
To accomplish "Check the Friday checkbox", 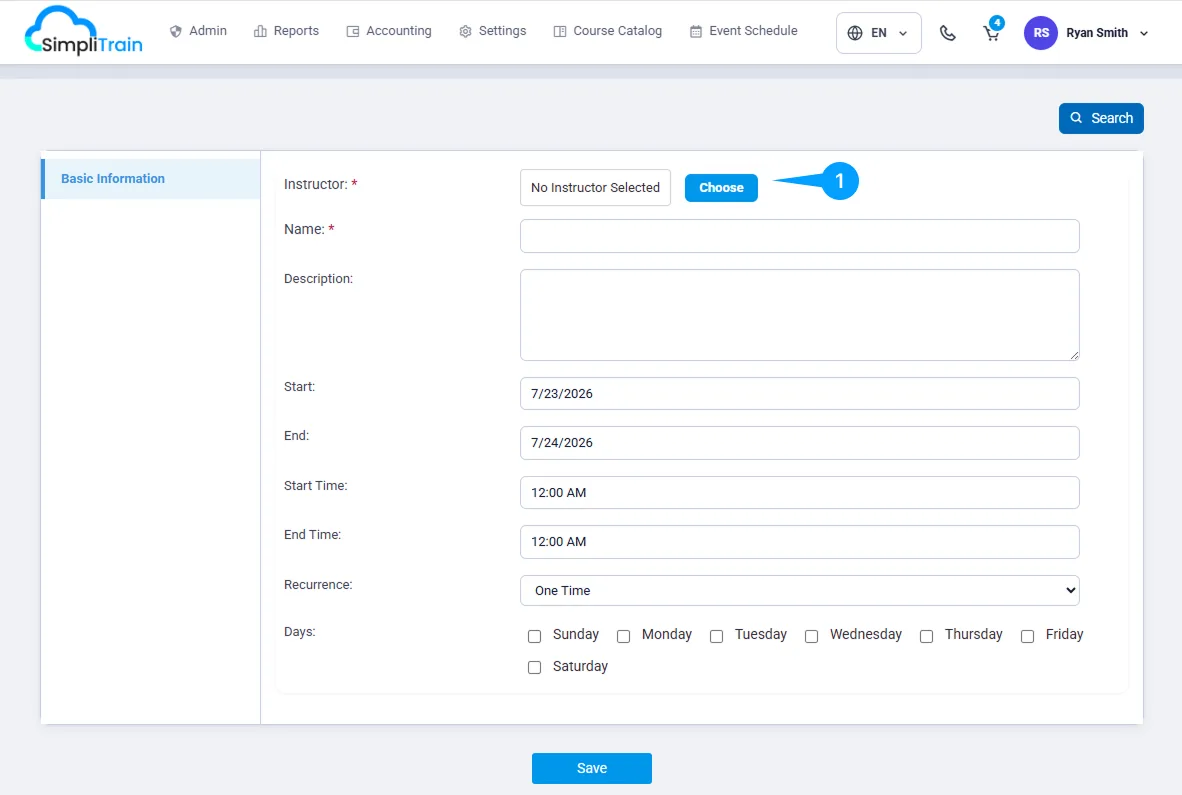I will click(x=1027, y=637).
